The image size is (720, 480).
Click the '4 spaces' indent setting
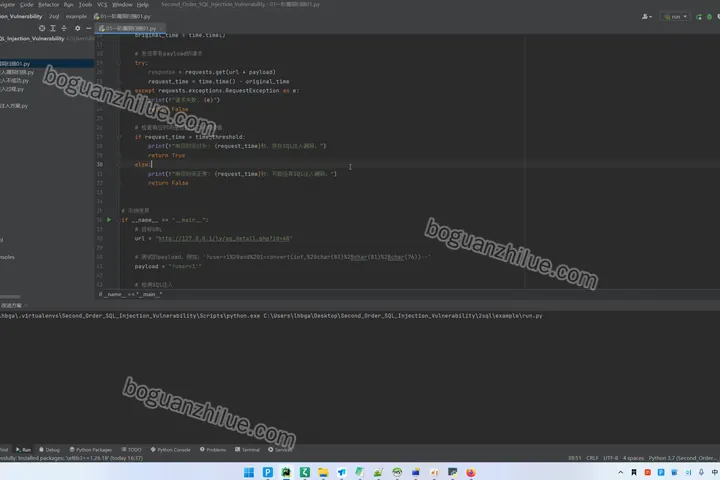tap(633, 458)
